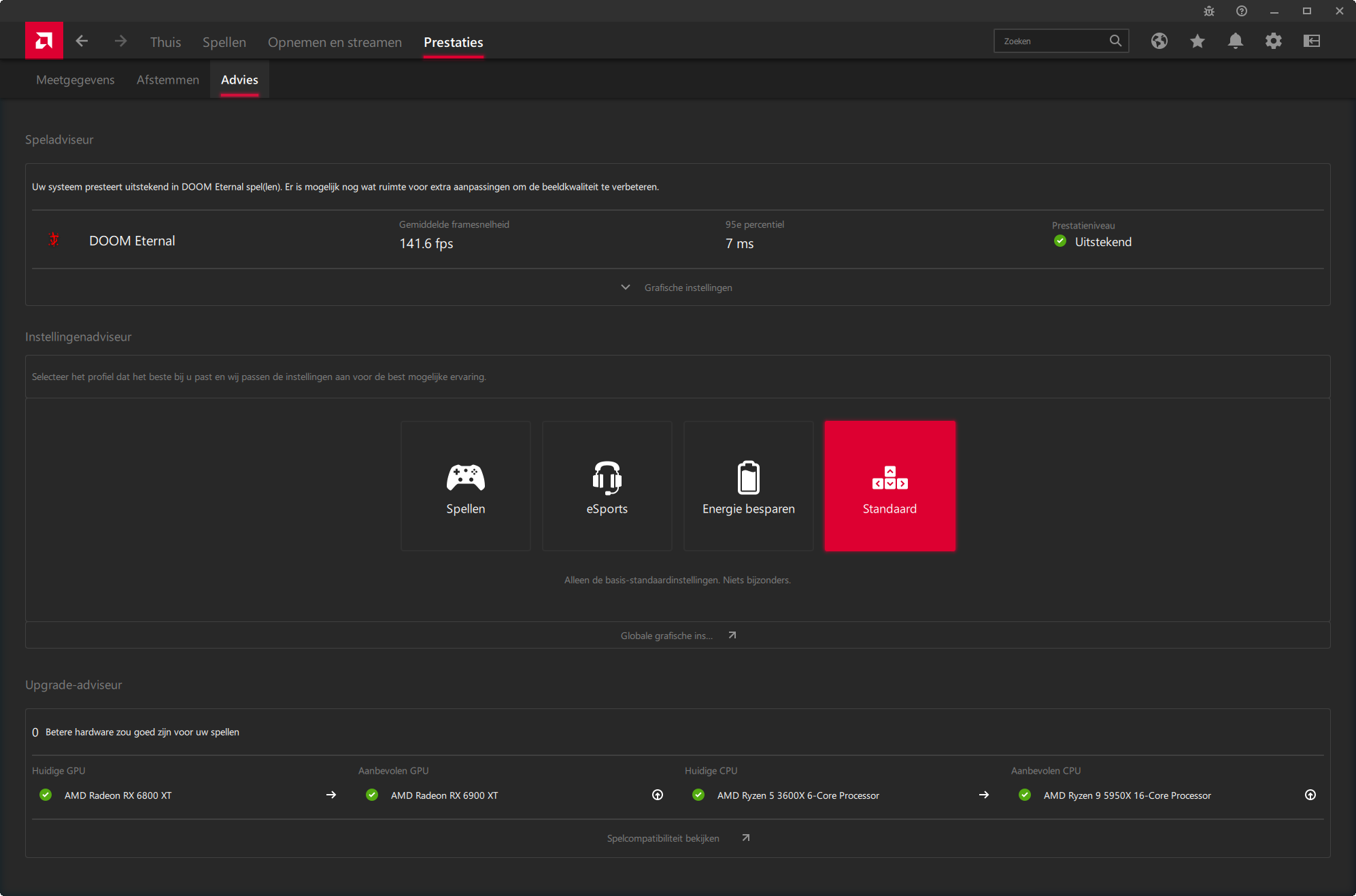Click the arrow after AMD Radeon RX 6800 XT
This screenshot has height=896, width=1356.
331,795
